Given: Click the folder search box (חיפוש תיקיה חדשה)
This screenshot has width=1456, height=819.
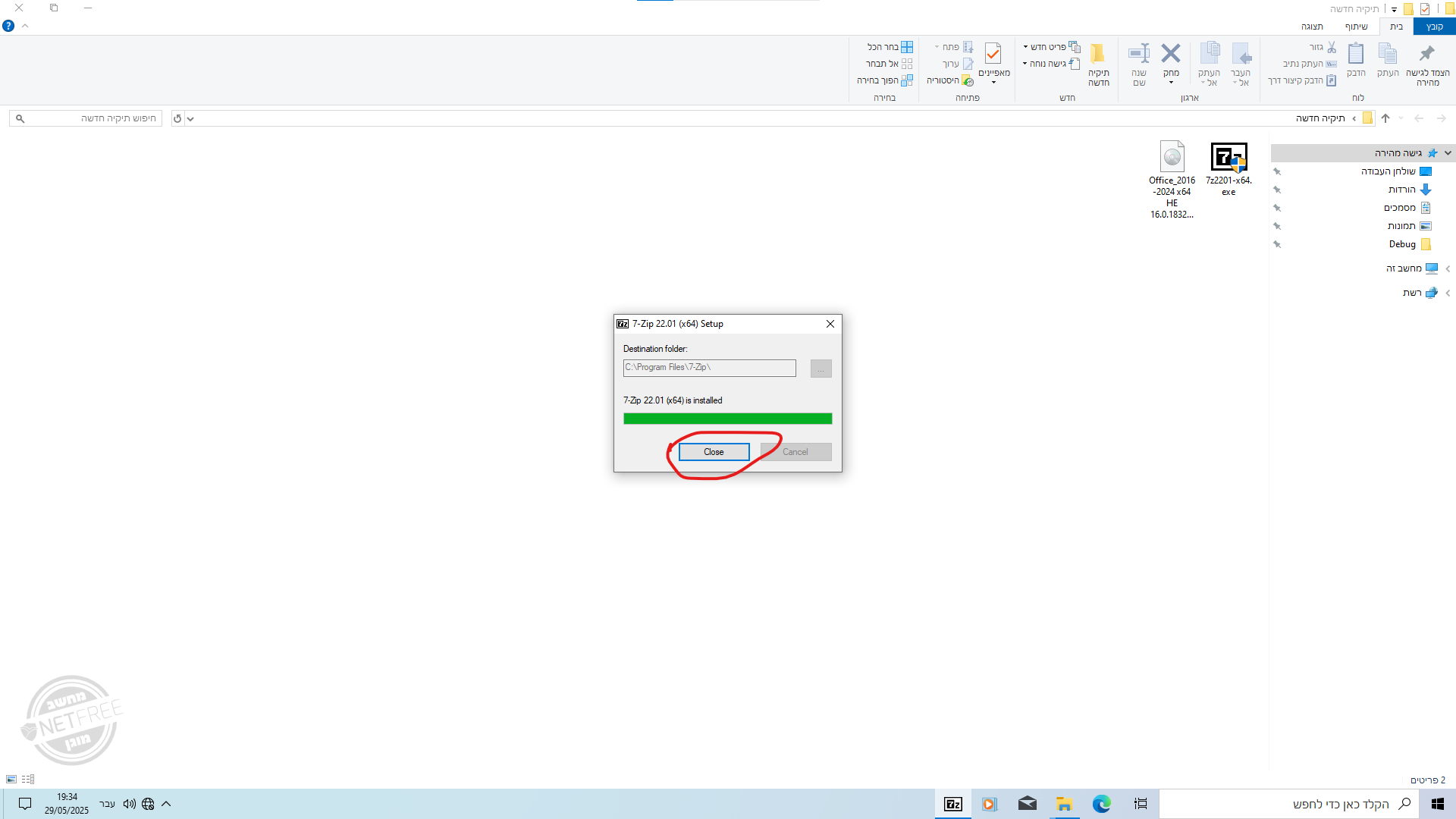Looking at the screenshot, I should [86, 118].
